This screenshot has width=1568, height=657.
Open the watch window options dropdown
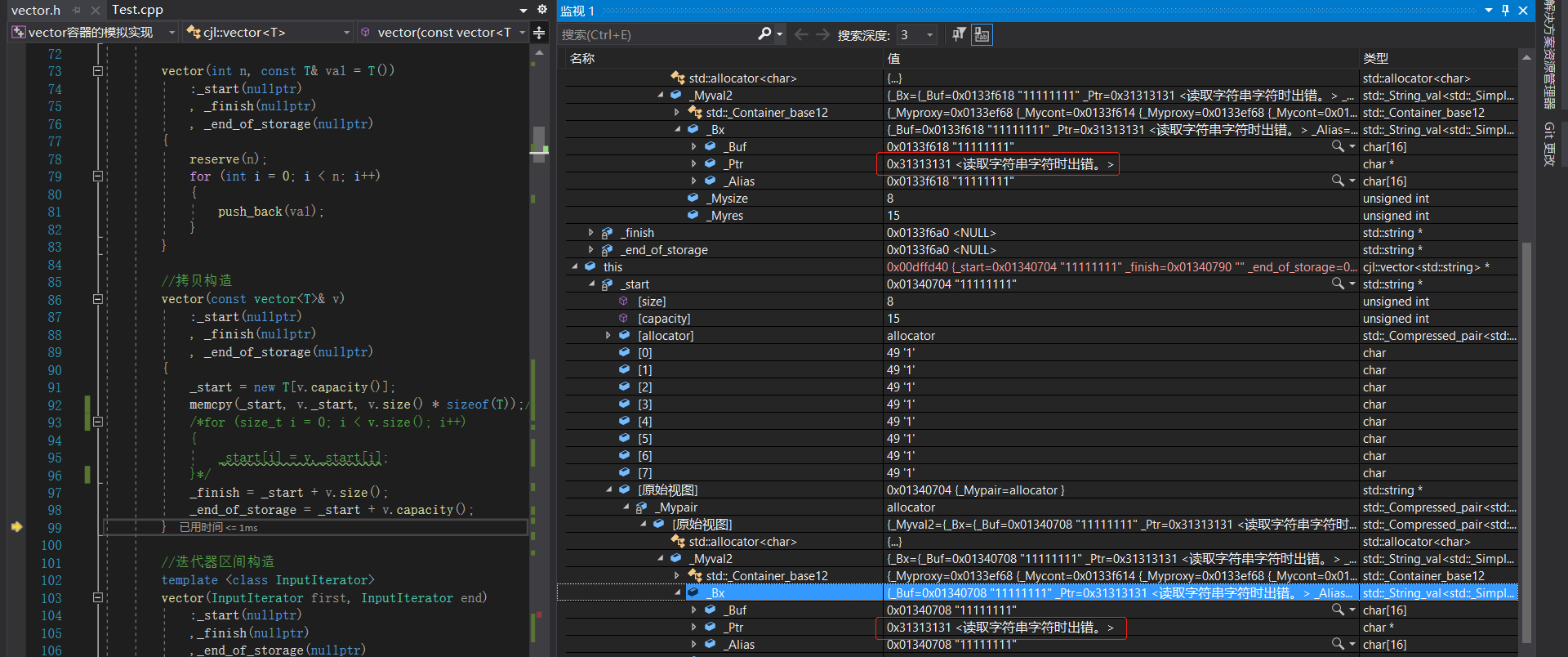click(x=1488, y=10)
